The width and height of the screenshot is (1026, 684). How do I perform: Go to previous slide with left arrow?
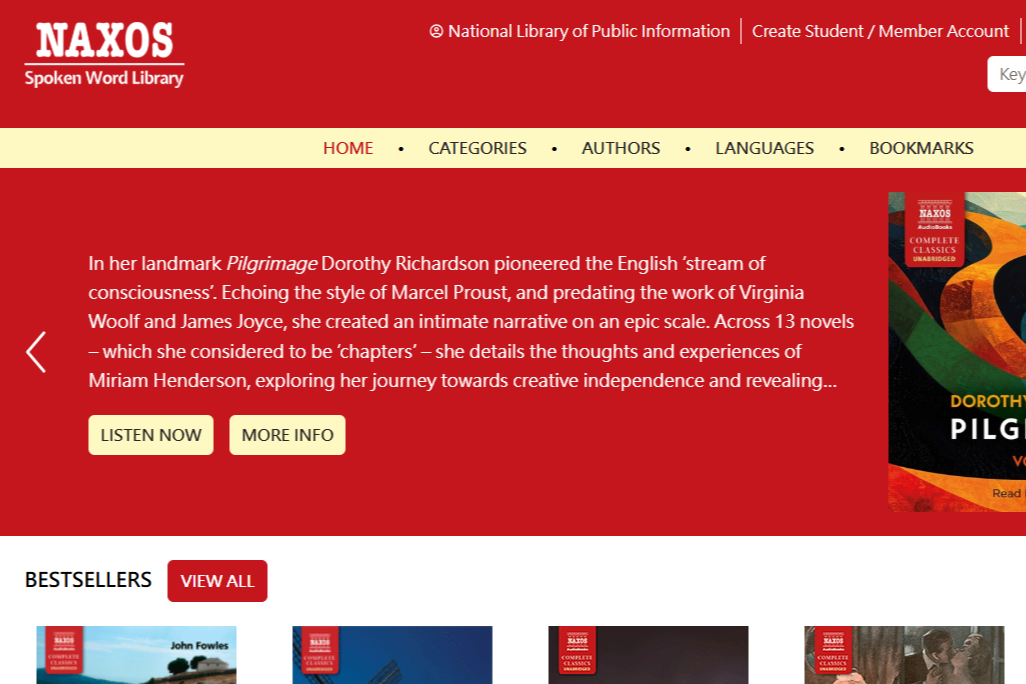click(36, 351)
